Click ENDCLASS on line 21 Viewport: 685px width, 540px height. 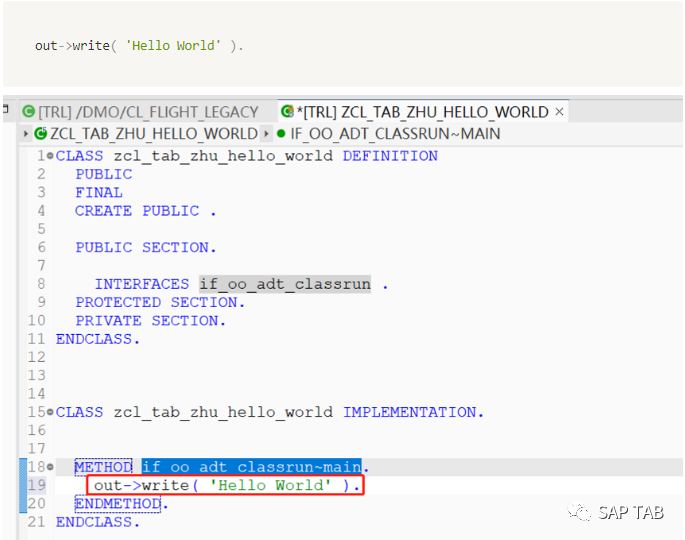(x=97, y=522)
